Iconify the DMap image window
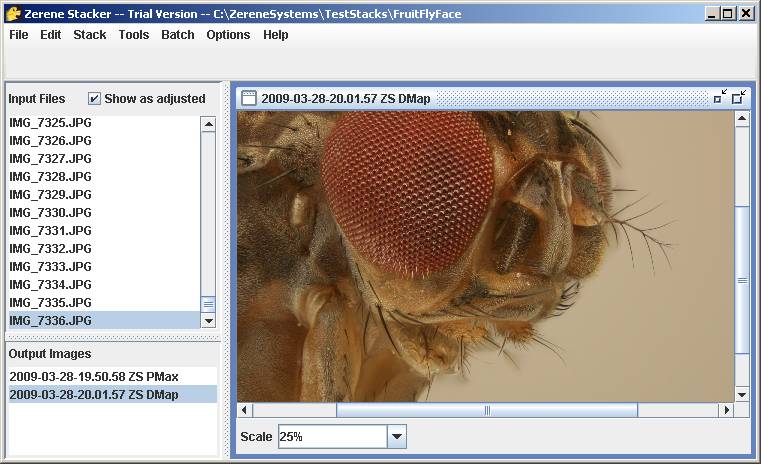Screen dimensions: 761x464 click(x=720, y=97)
